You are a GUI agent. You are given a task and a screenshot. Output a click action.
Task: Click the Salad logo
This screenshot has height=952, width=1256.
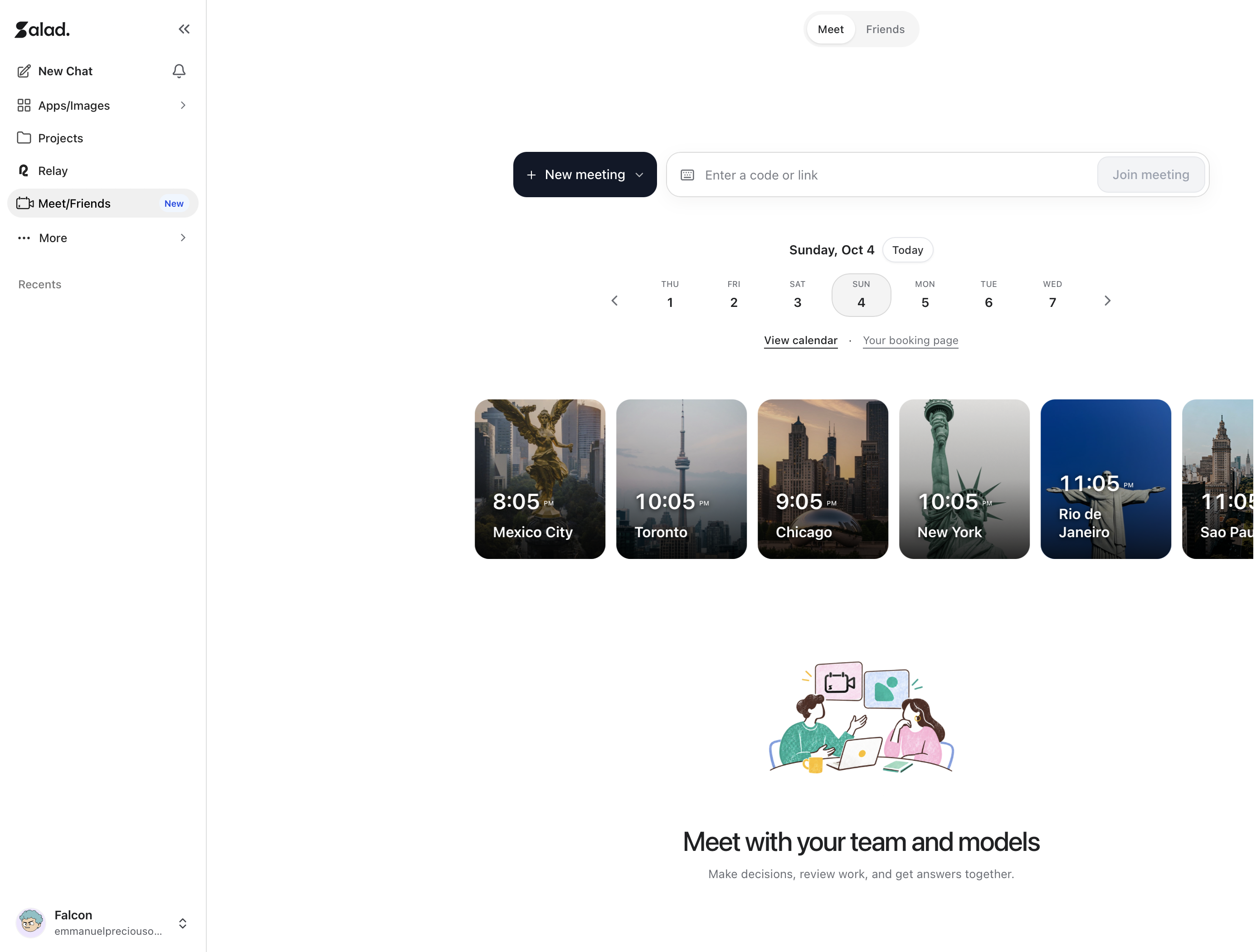click(42, 29)
